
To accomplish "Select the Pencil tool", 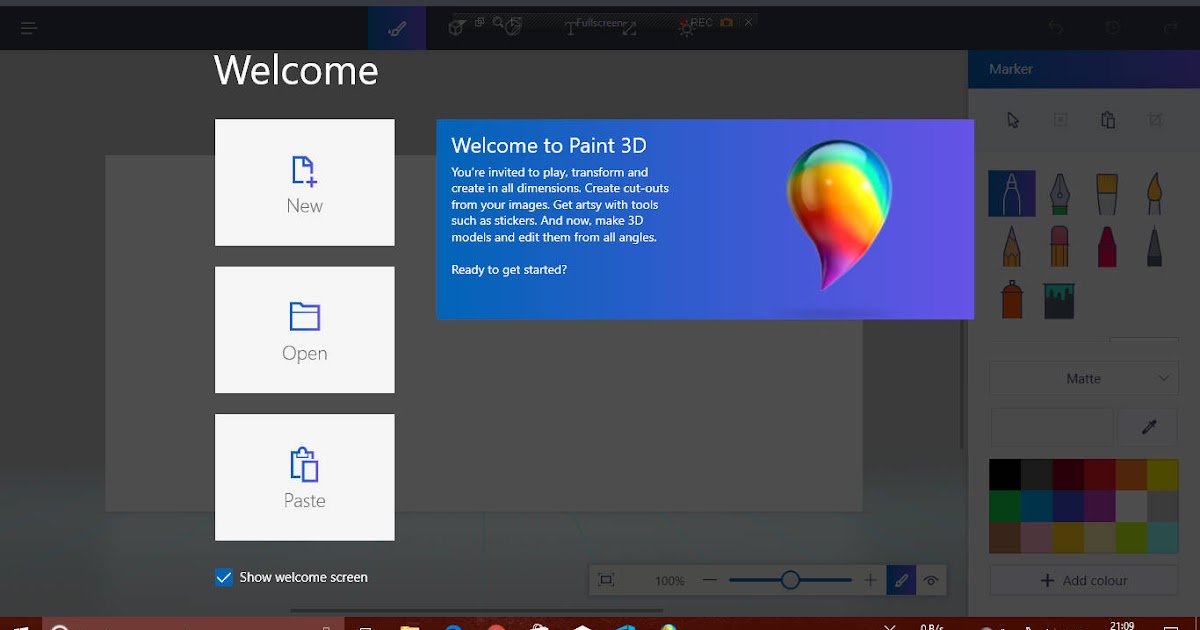I will (1012, 246).
